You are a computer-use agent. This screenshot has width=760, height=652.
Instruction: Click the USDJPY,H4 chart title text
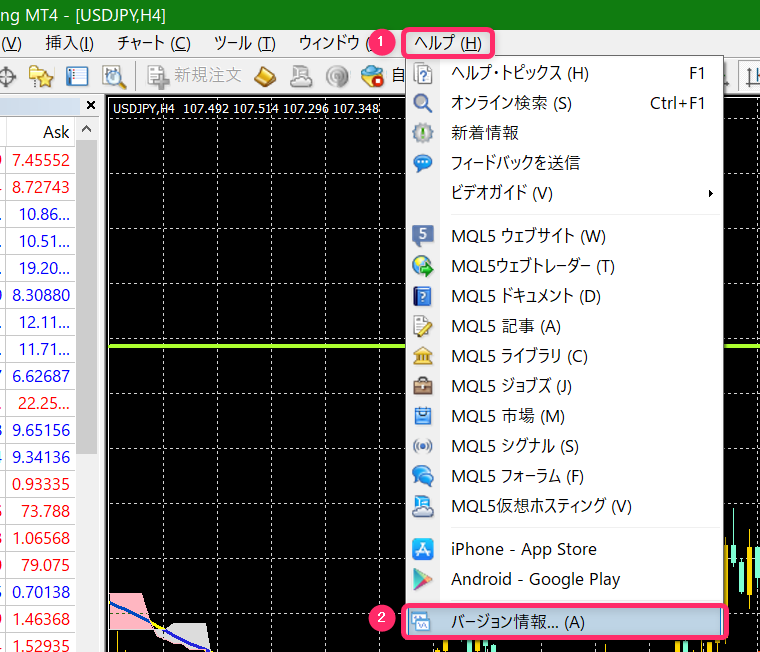[144, 109]
